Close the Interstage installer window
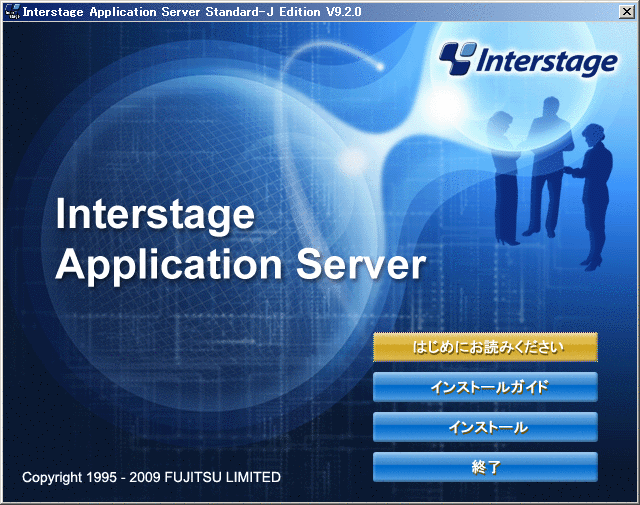The image size is (640, 505). [626, 12]
